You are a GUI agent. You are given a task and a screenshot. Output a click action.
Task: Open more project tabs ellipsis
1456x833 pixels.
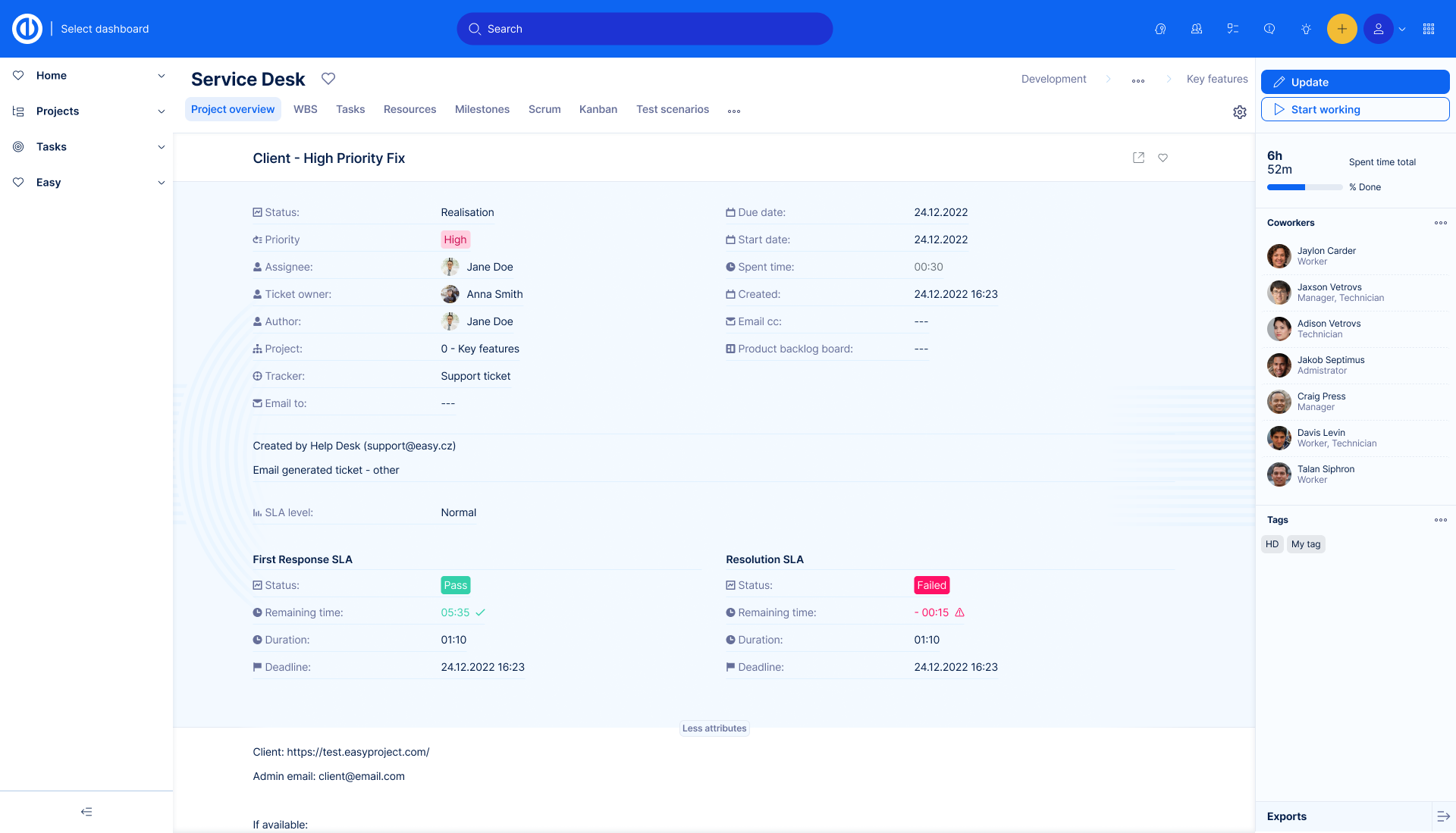coord(733,111)
